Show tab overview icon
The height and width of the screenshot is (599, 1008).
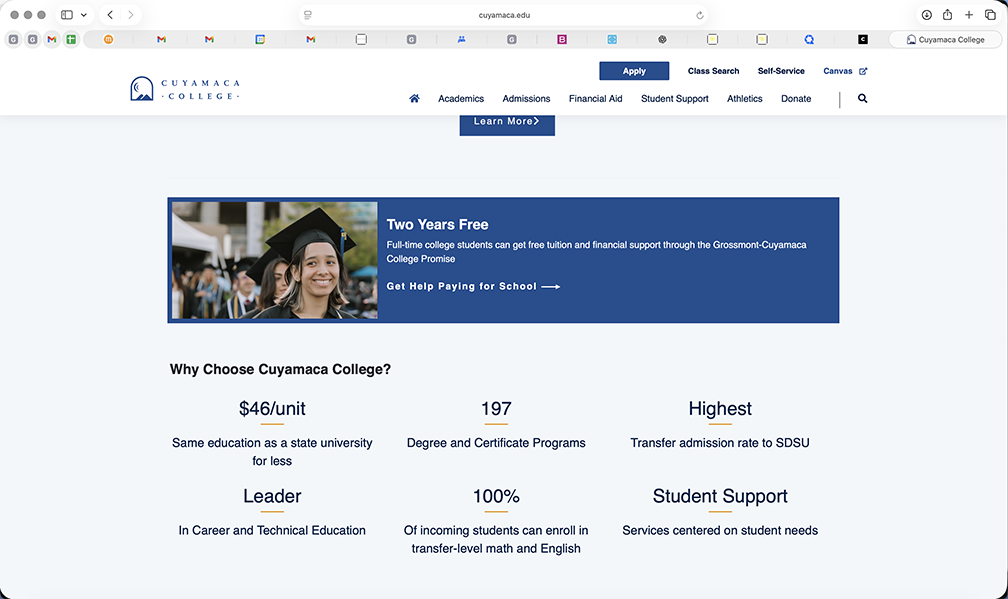tap(990, 15)
